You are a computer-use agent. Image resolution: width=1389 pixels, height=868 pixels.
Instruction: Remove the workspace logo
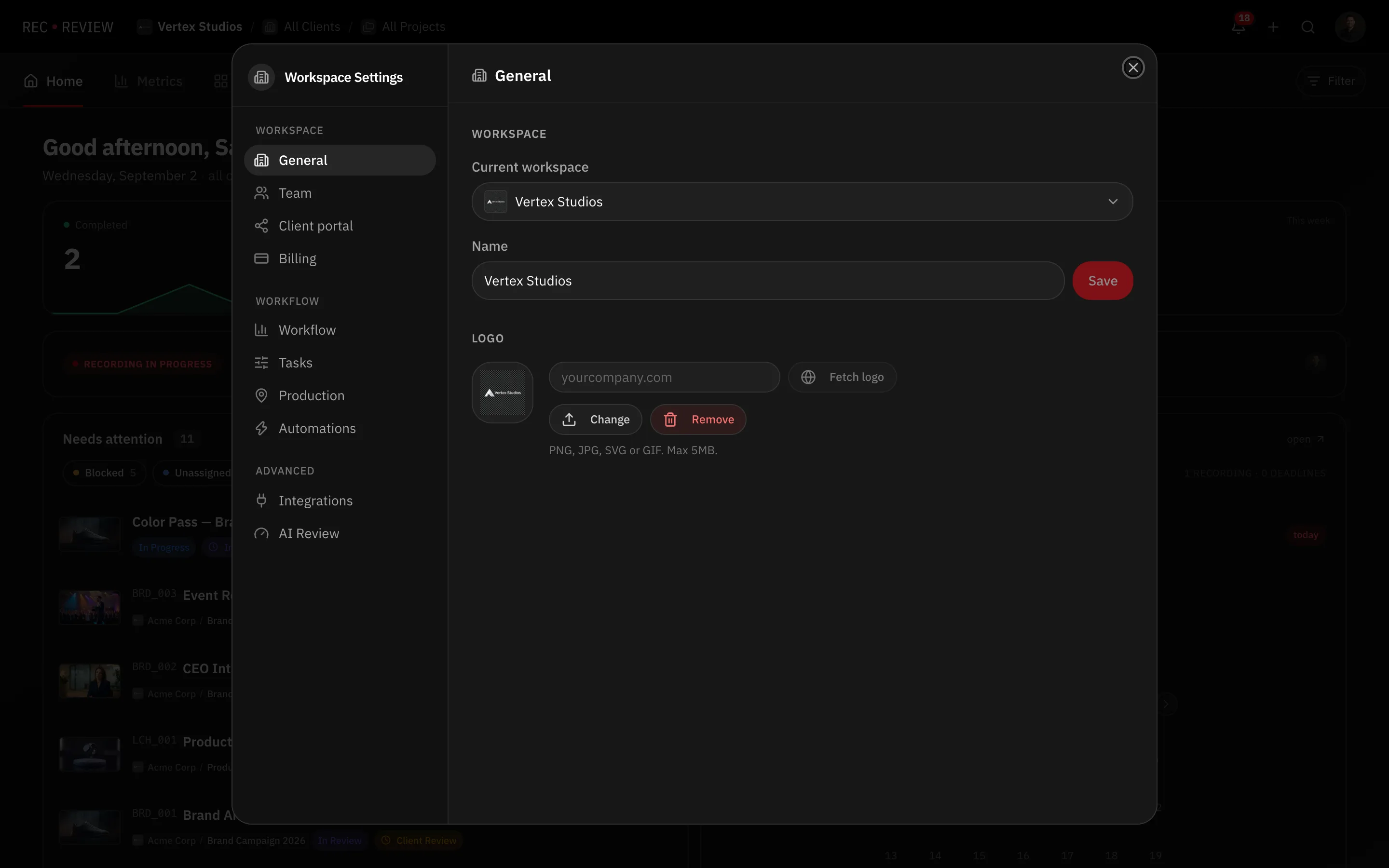coord(698,420)
